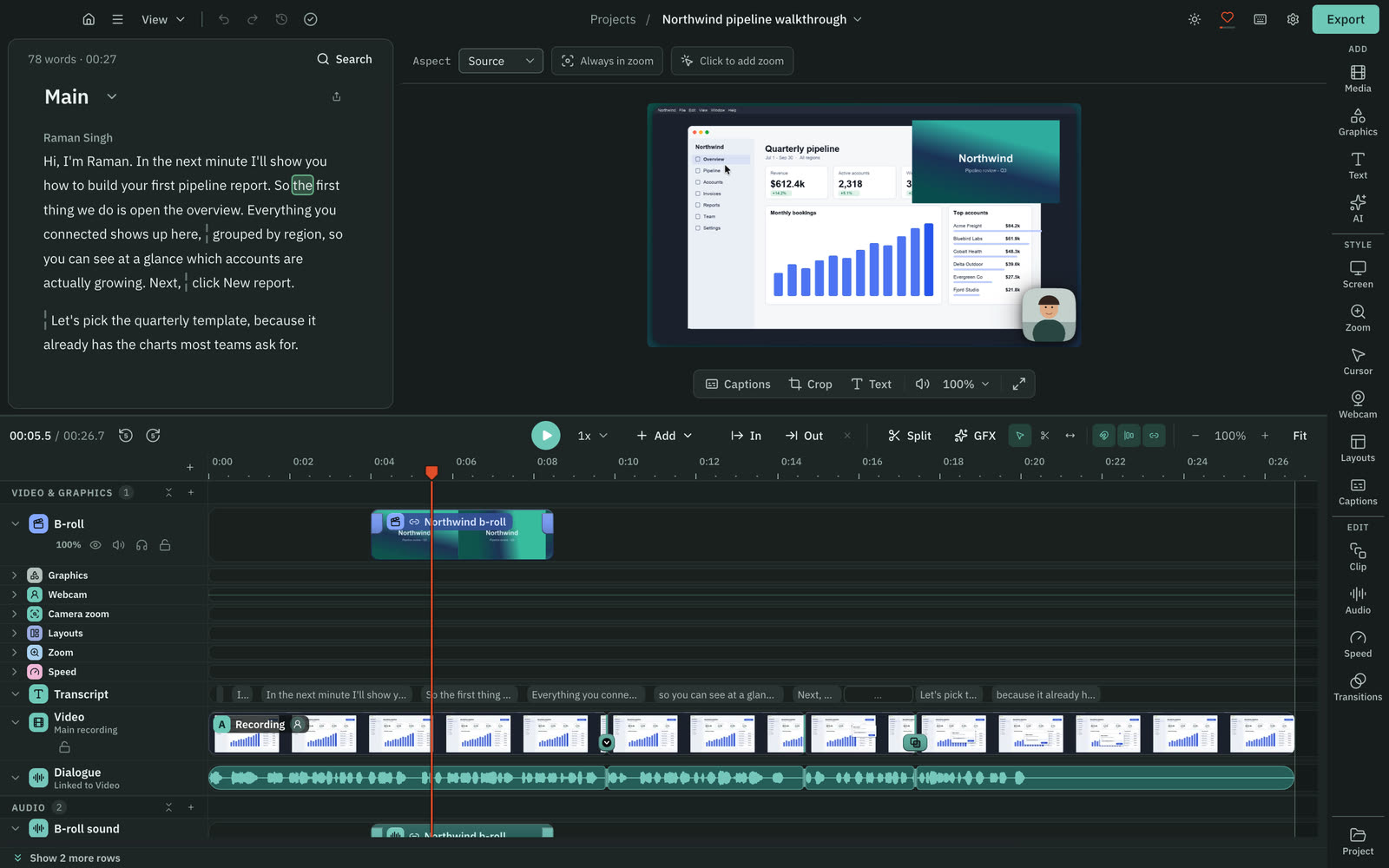Open Screen style settings
1389x868 pixels.
click(x=1358, y=274)
